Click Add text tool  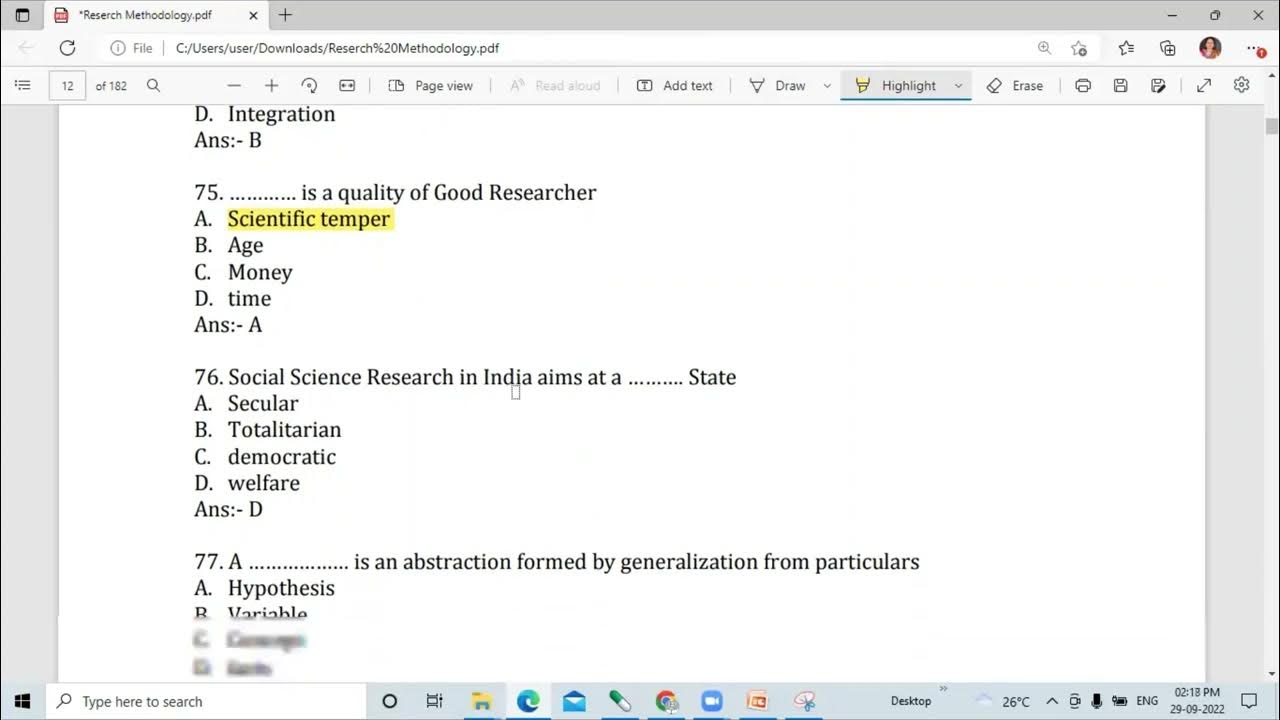click(x=675, y=86)
